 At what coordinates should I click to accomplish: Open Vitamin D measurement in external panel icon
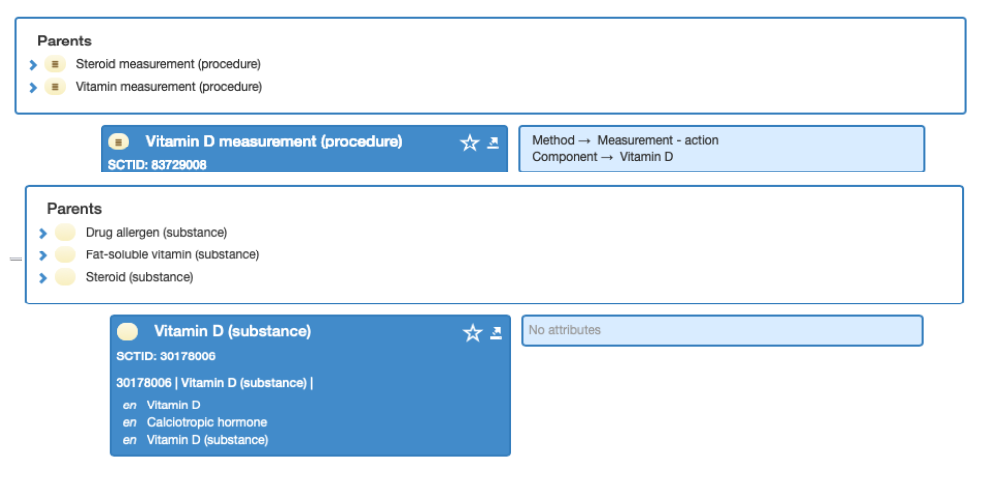coord(493,143)
